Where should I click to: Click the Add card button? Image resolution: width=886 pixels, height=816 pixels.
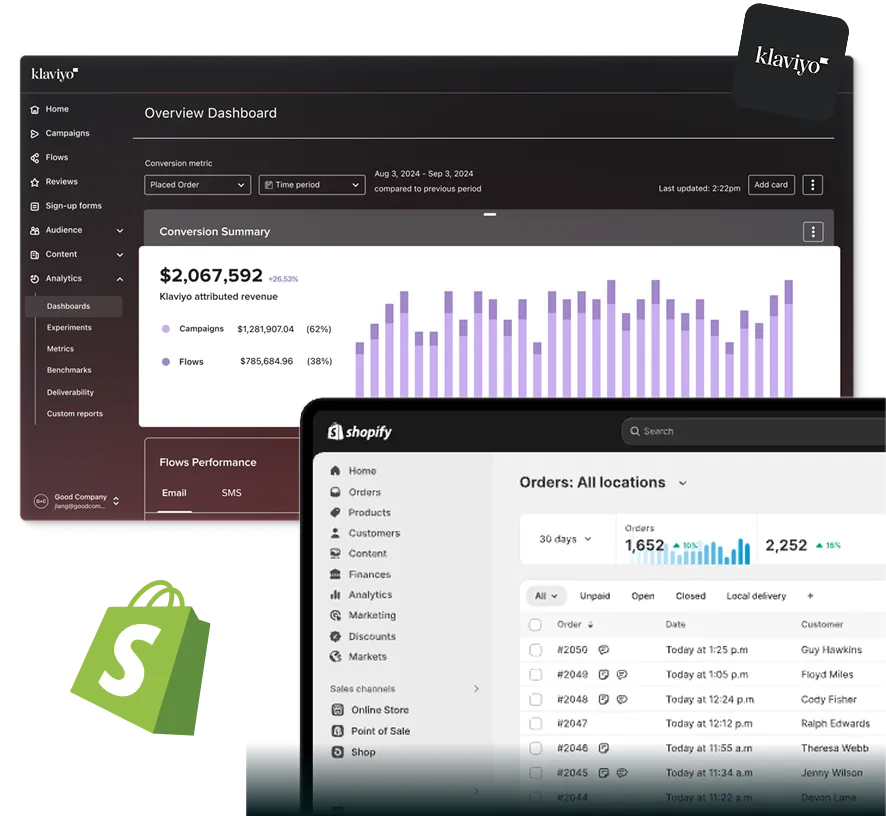tap(771, 185)
